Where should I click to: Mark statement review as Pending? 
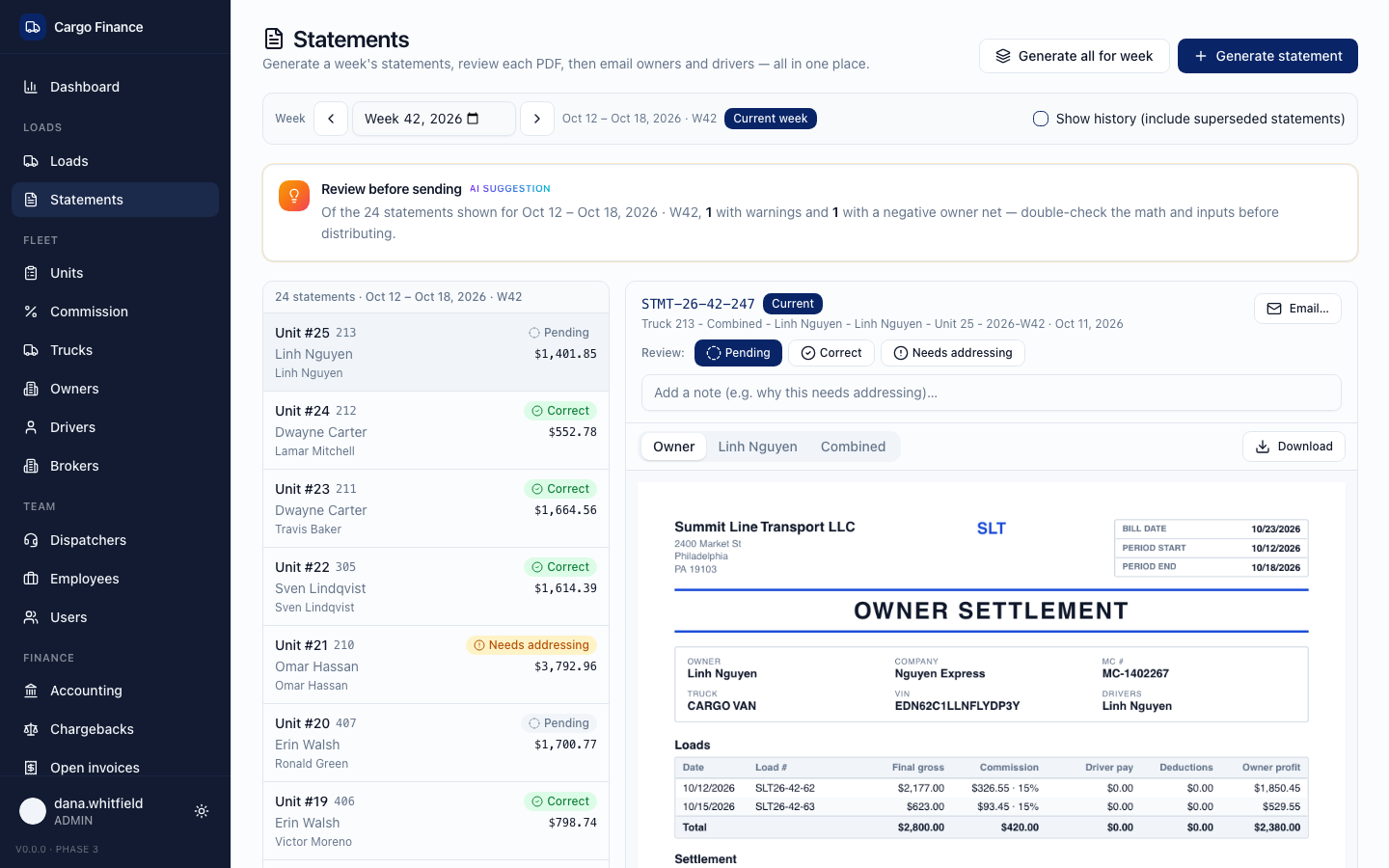coord(738,353)
